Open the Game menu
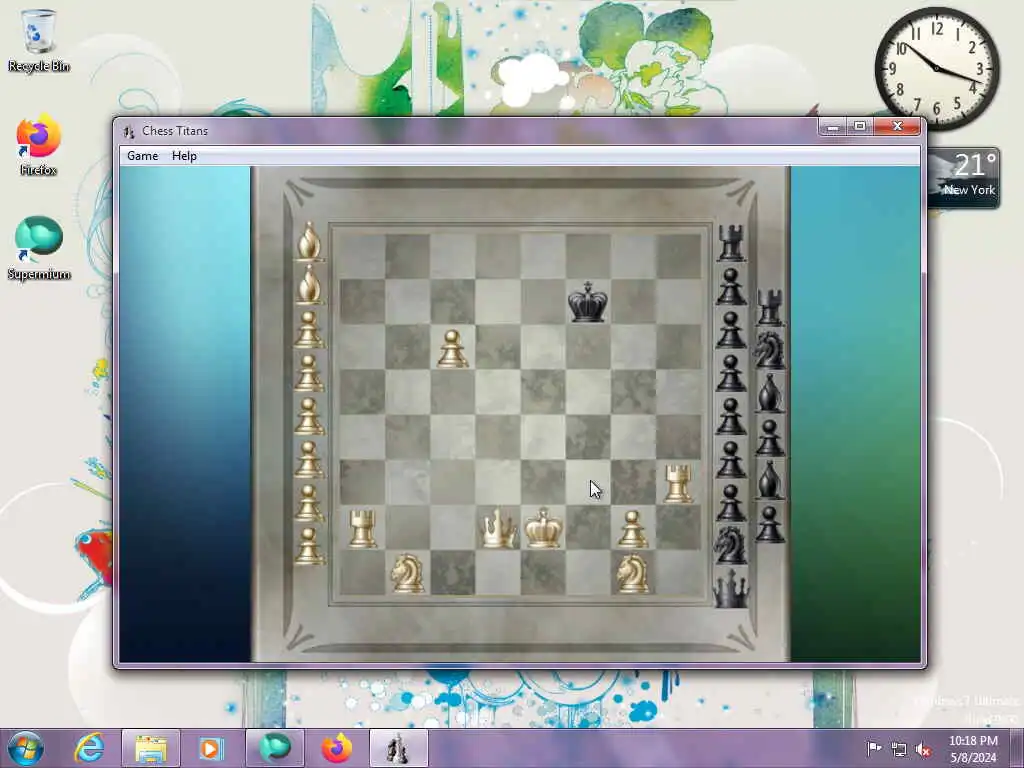Viewport: 1024px width, 768px height. click(142, 156)
